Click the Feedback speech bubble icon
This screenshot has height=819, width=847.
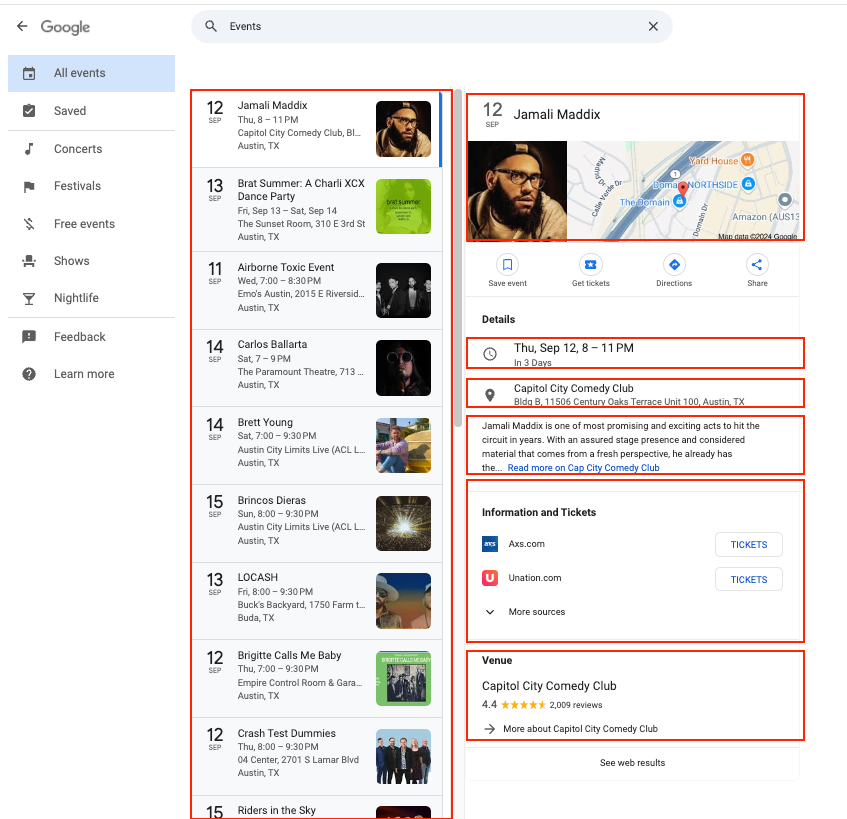pyautogui.click(x=29, y=337)
